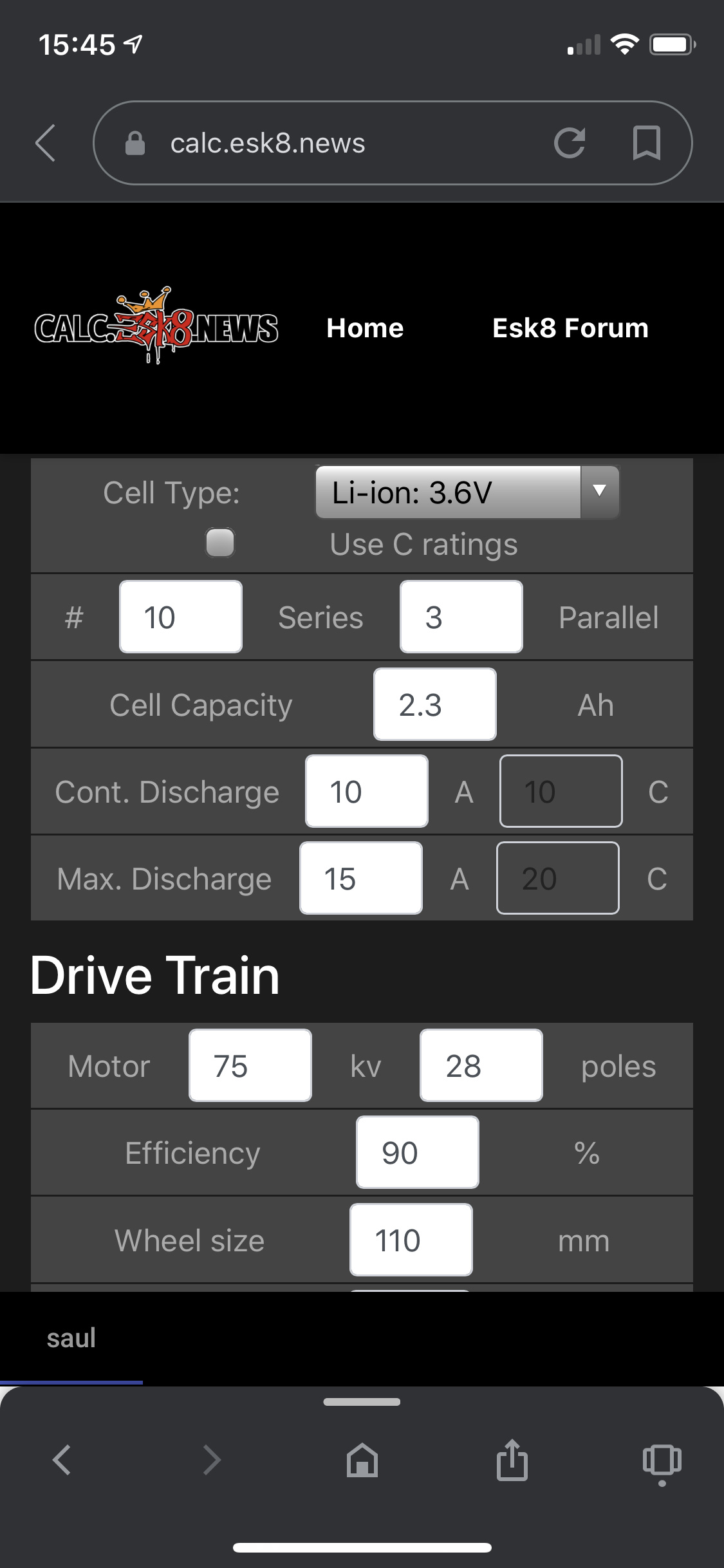Edit the Series cell count field
Screen dimensions: 724x1568
[x=181, y=617]
